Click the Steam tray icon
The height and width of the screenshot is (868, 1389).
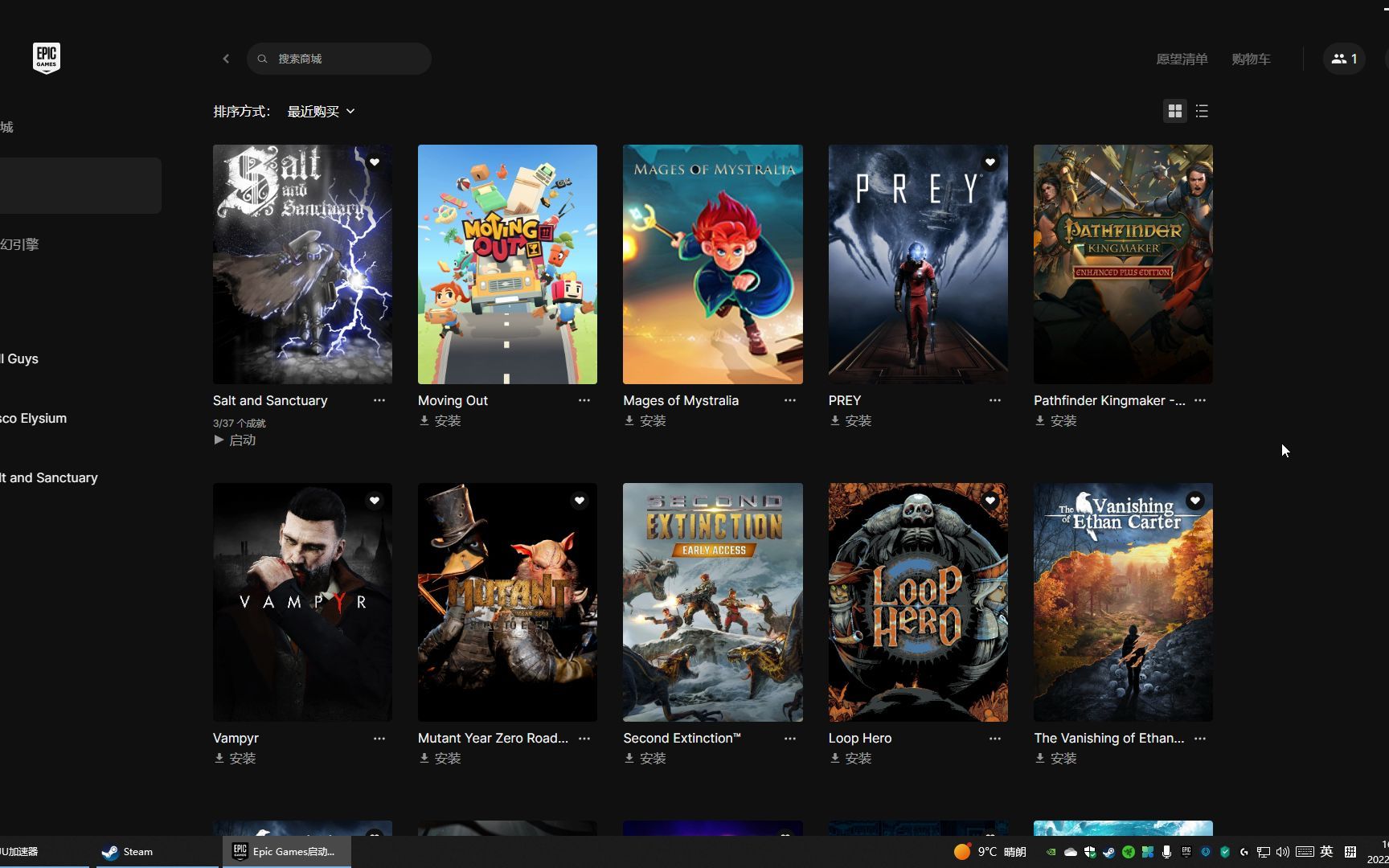click(x=1108, y=852)
